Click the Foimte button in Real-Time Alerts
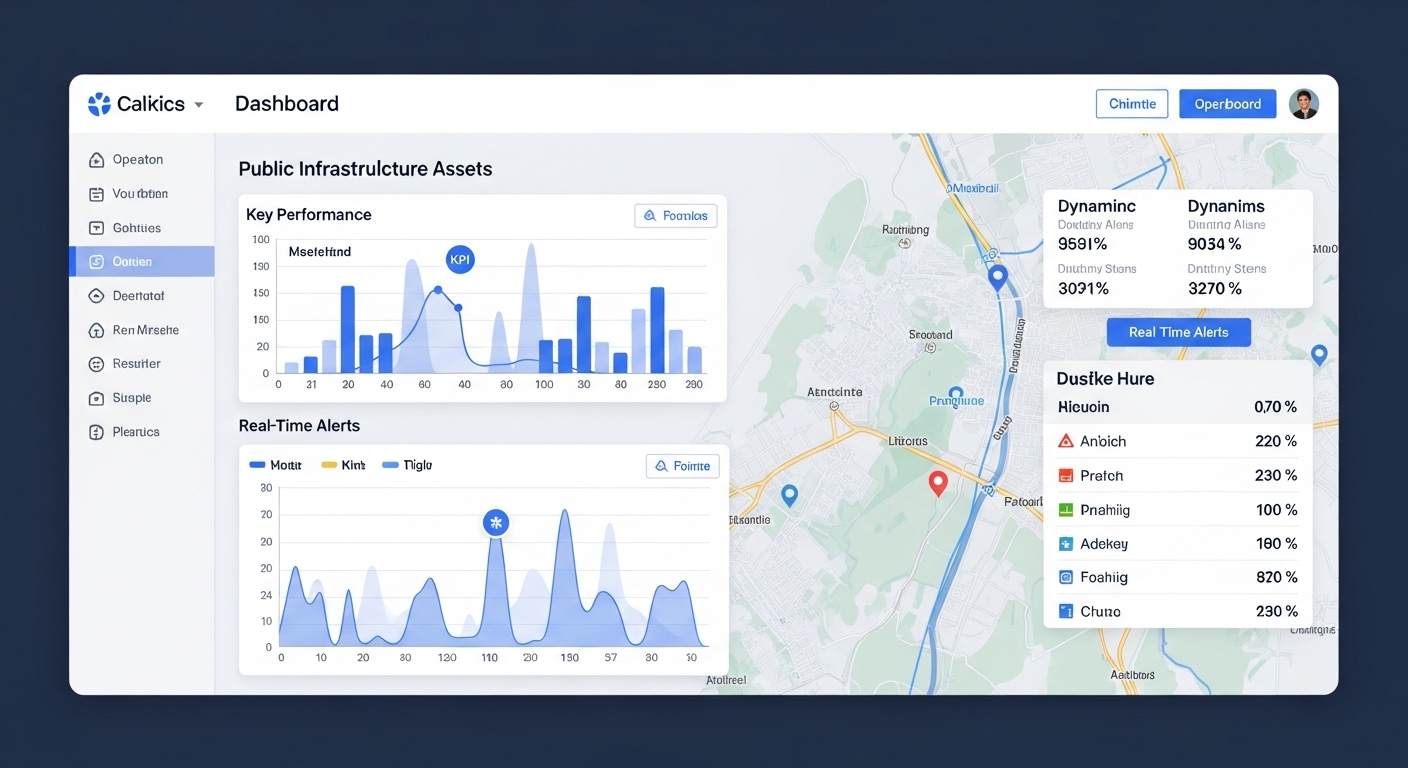 [x=682, y=466]
